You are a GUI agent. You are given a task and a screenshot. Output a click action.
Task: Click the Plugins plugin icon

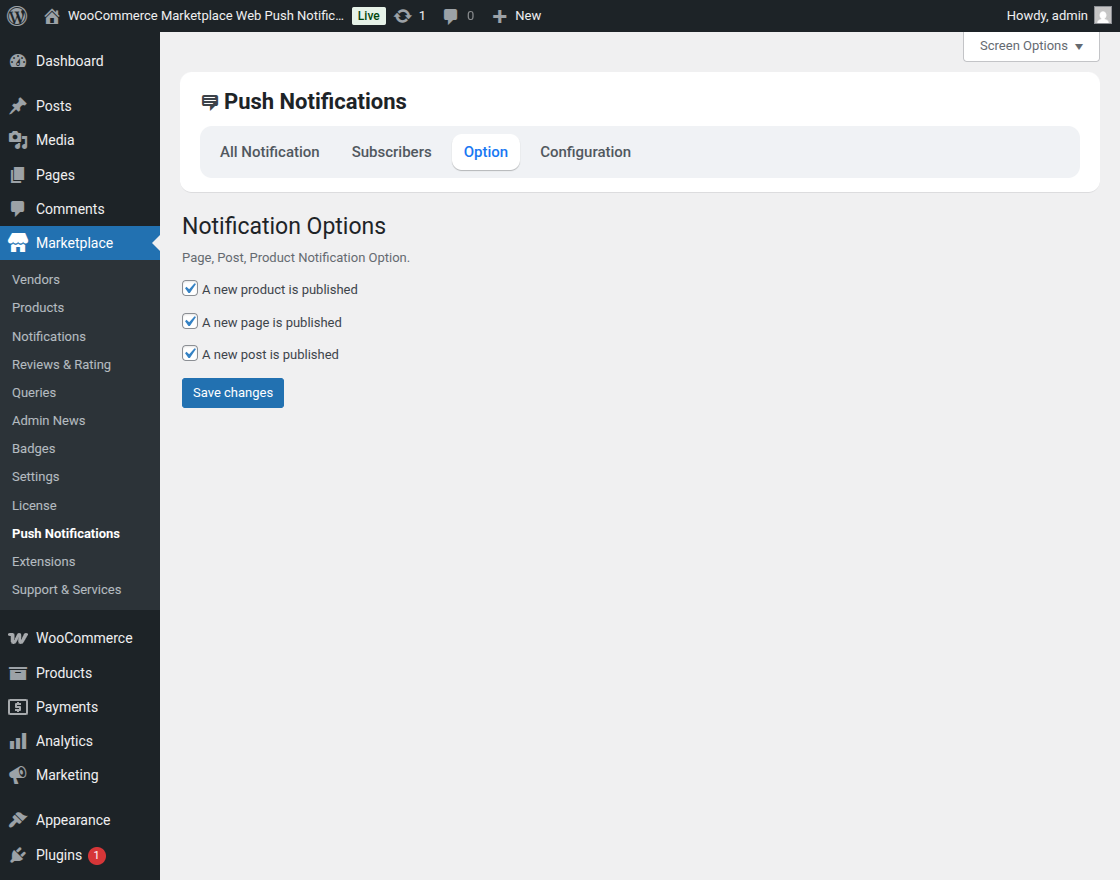[x=20, y=855]
